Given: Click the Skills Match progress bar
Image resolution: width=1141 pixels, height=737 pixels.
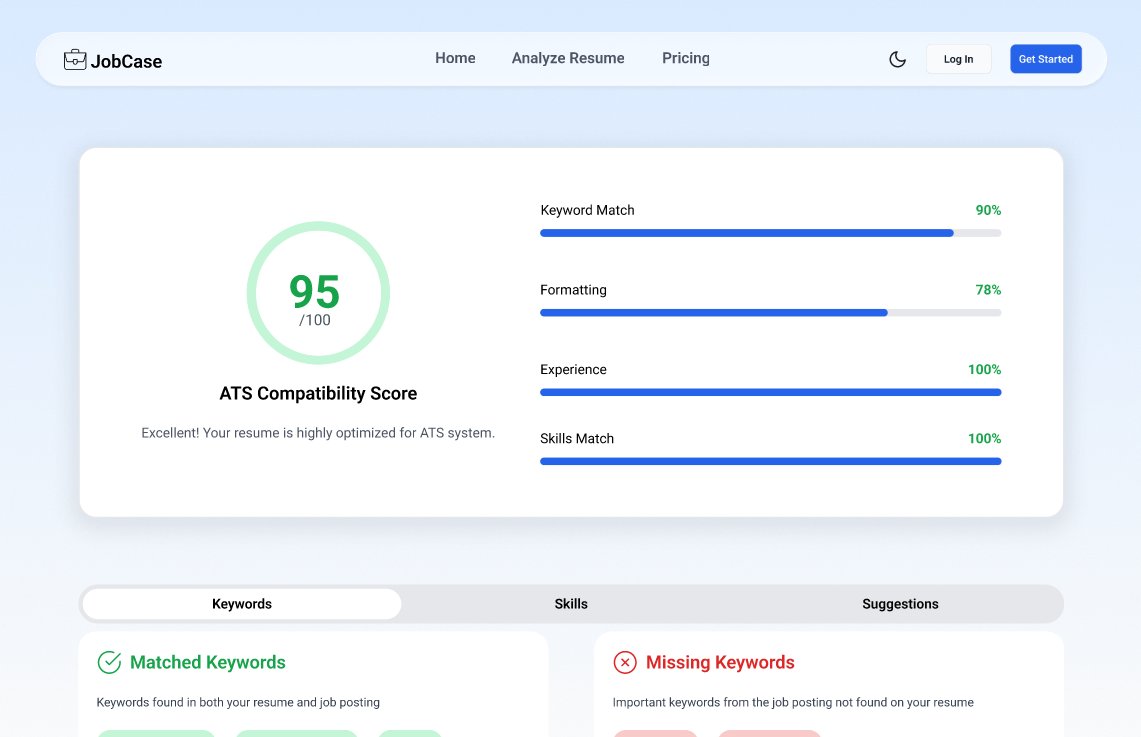Looking at the screenshot, I should point(770,461).
